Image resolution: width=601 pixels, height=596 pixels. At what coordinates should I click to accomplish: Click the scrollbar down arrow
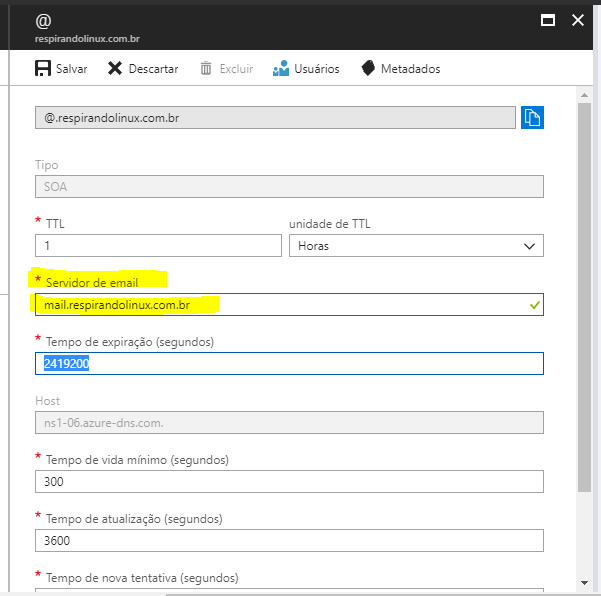click(584, 581)
